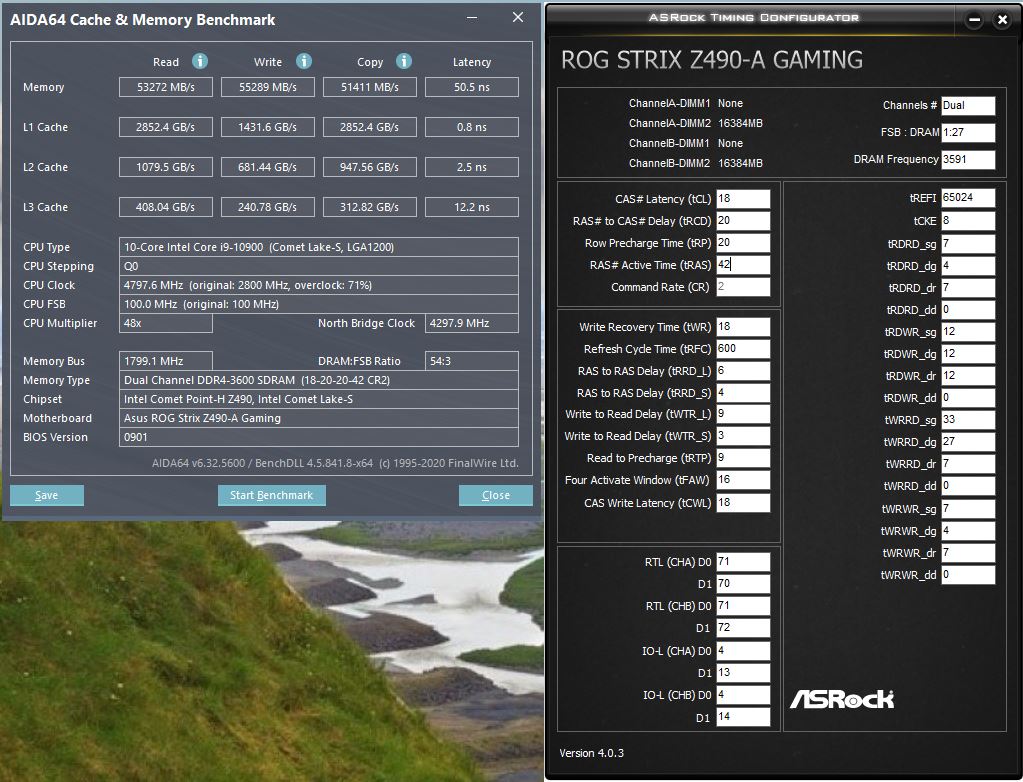Click the Read to Precharge (tRTP) field
This screenshot has width=1023, height=782.
(x=743, y=458)
